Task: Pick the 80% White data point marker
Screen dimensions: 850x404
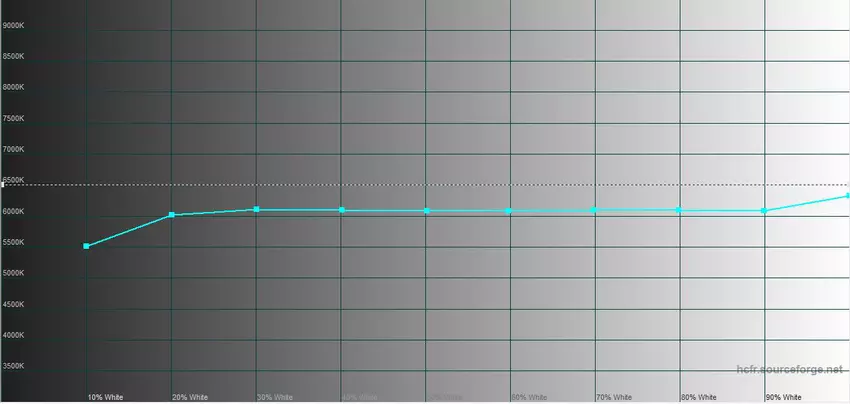Action: pos(679,210)
